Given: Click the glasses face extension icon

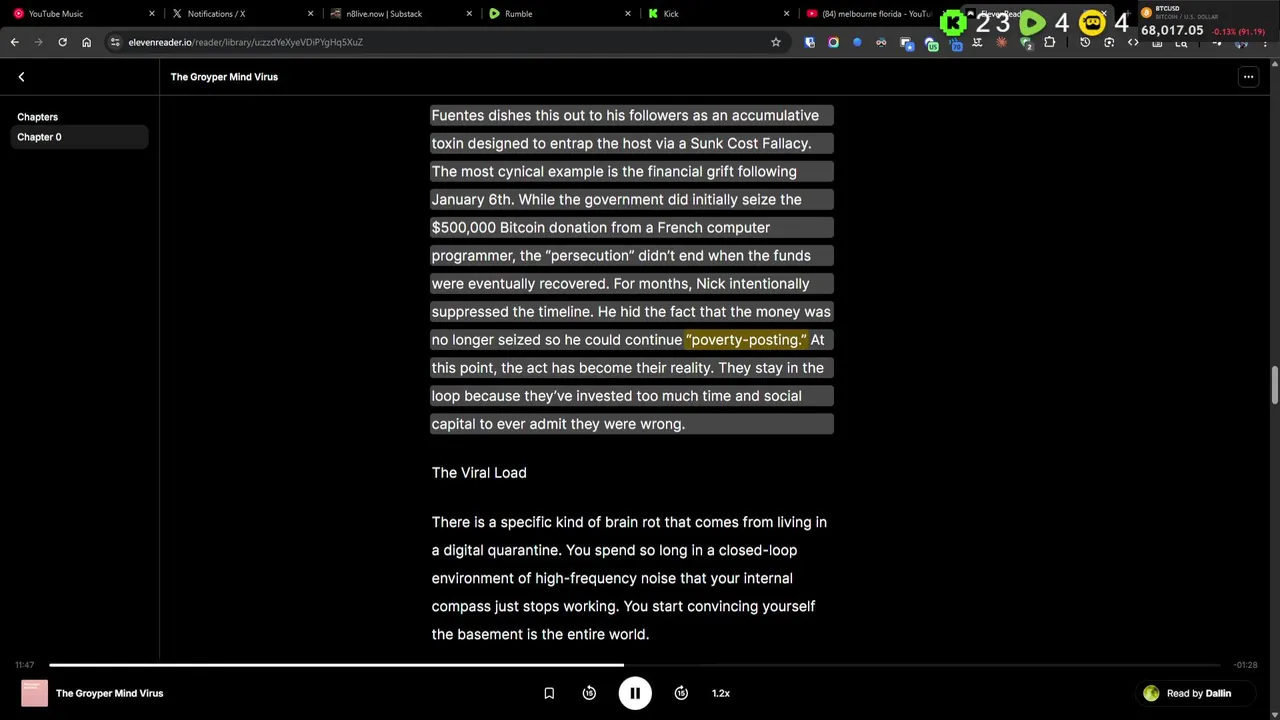Looking at the screenshot, I should pyautogui.click(x=881, y=42).
